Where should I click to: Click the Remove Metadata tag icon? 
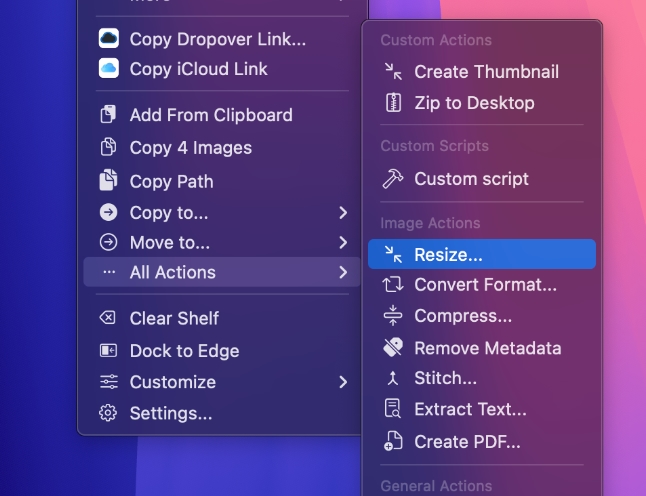coord(393,347)
